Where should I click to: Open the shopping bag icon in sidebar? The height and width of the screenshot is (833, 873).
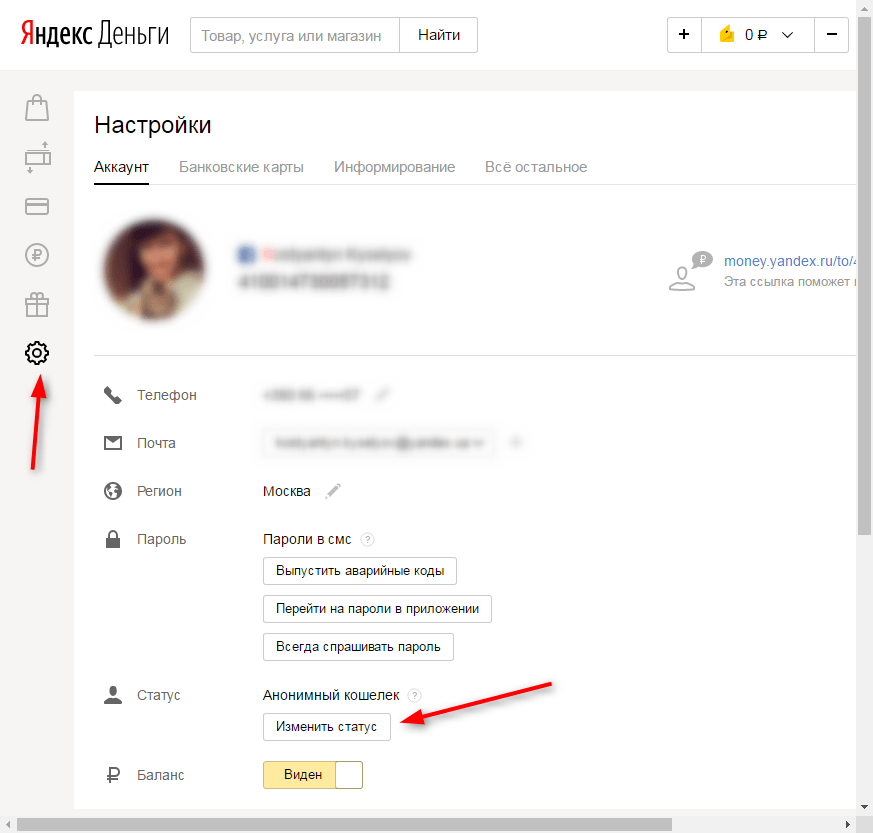37,108
